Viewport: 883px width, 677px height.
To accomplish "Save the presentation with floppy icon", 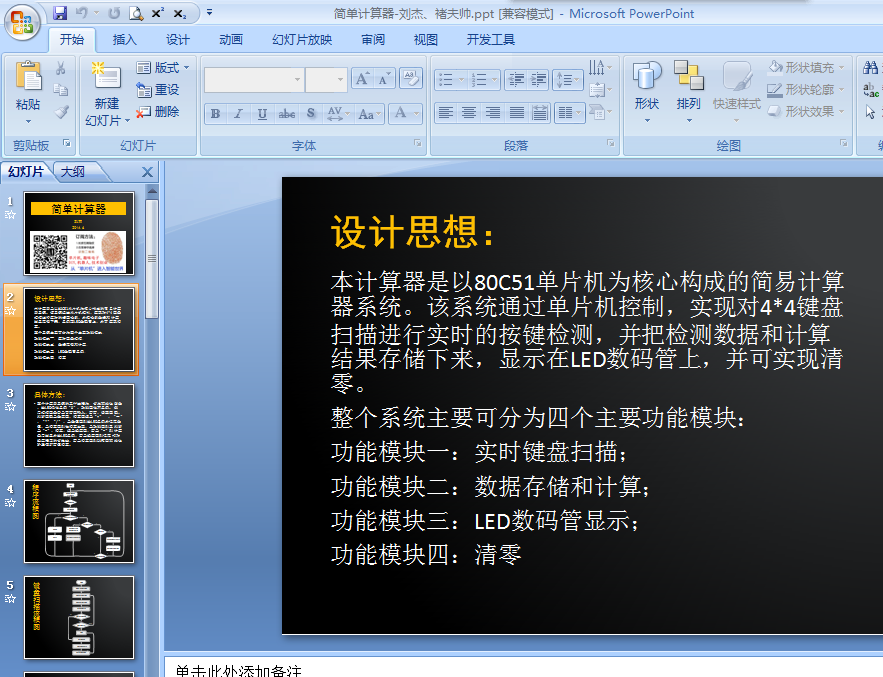I will (60, 12).
